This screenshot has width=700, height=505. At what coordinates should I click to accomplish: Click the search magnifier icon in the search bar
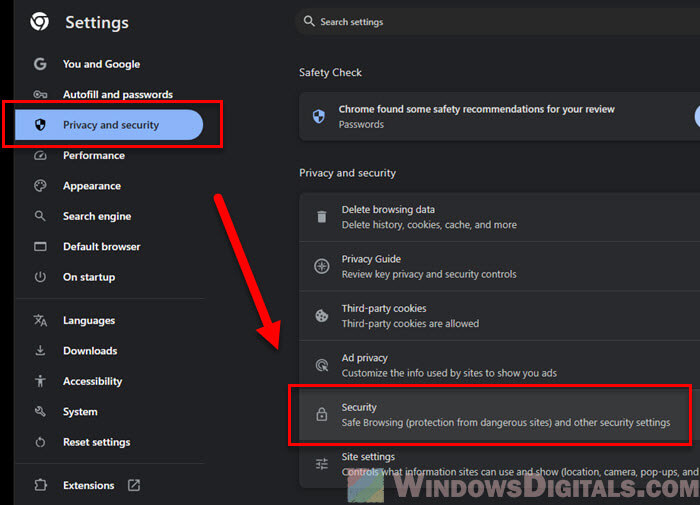point(309,21)
